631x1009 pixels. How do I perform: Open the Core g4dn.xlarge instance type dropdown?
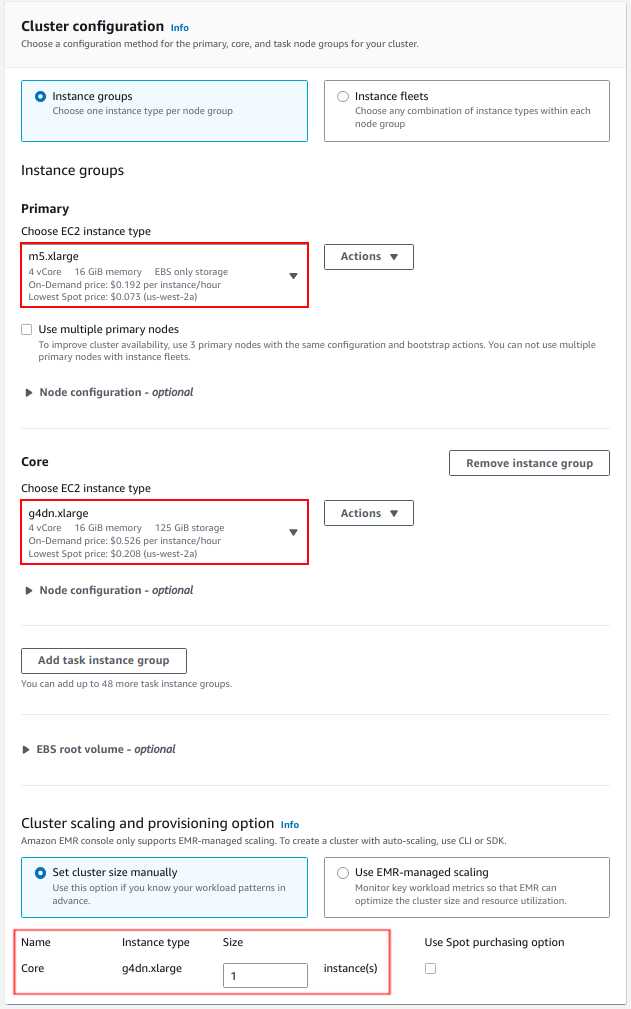click(165, 532)
